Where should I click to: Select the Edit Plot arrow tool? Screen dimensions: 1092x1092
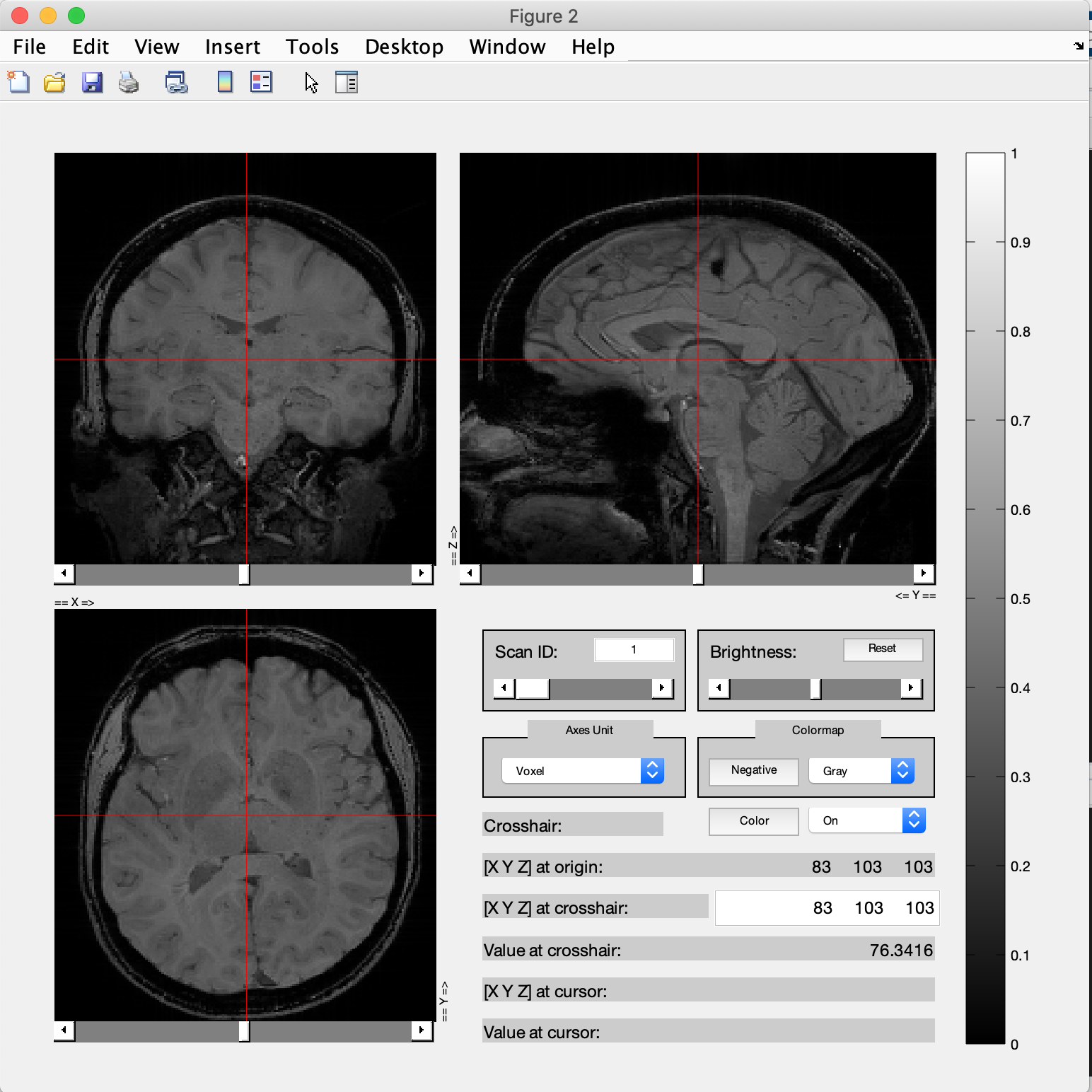click(x=311, y=83)
